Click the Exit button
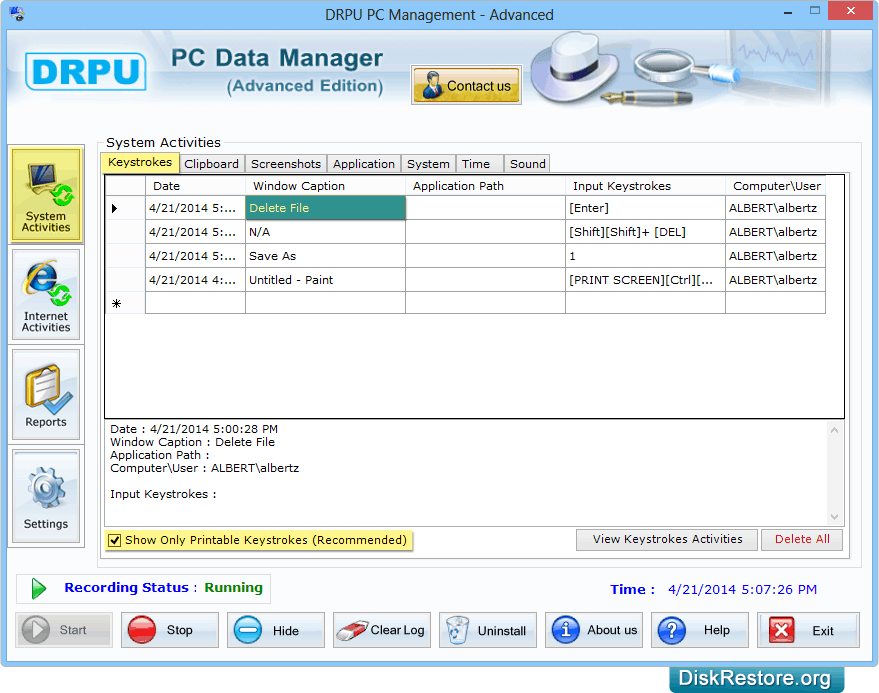Viewport: 879px width, 693px height. tap(808, 630)
